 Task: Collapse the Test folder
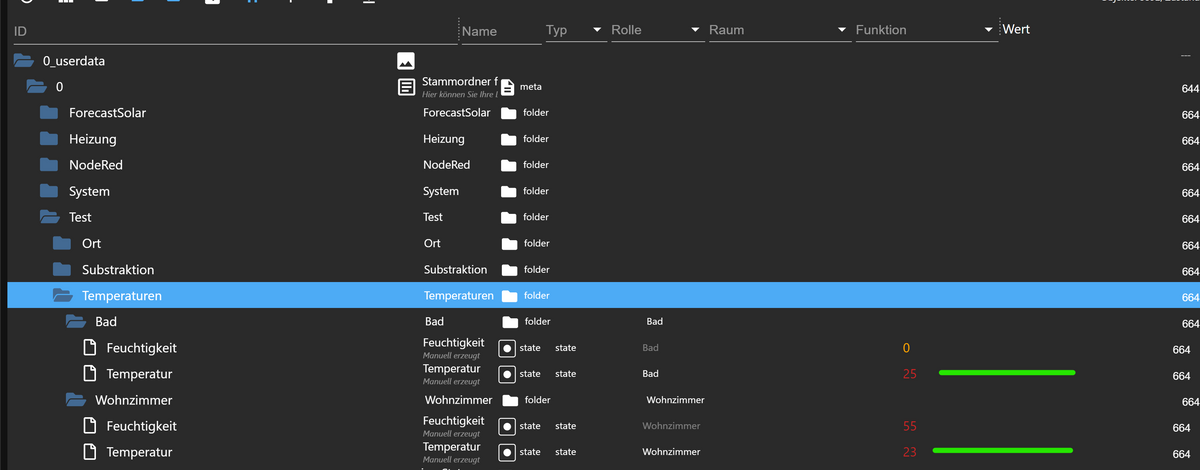(49, 217)
